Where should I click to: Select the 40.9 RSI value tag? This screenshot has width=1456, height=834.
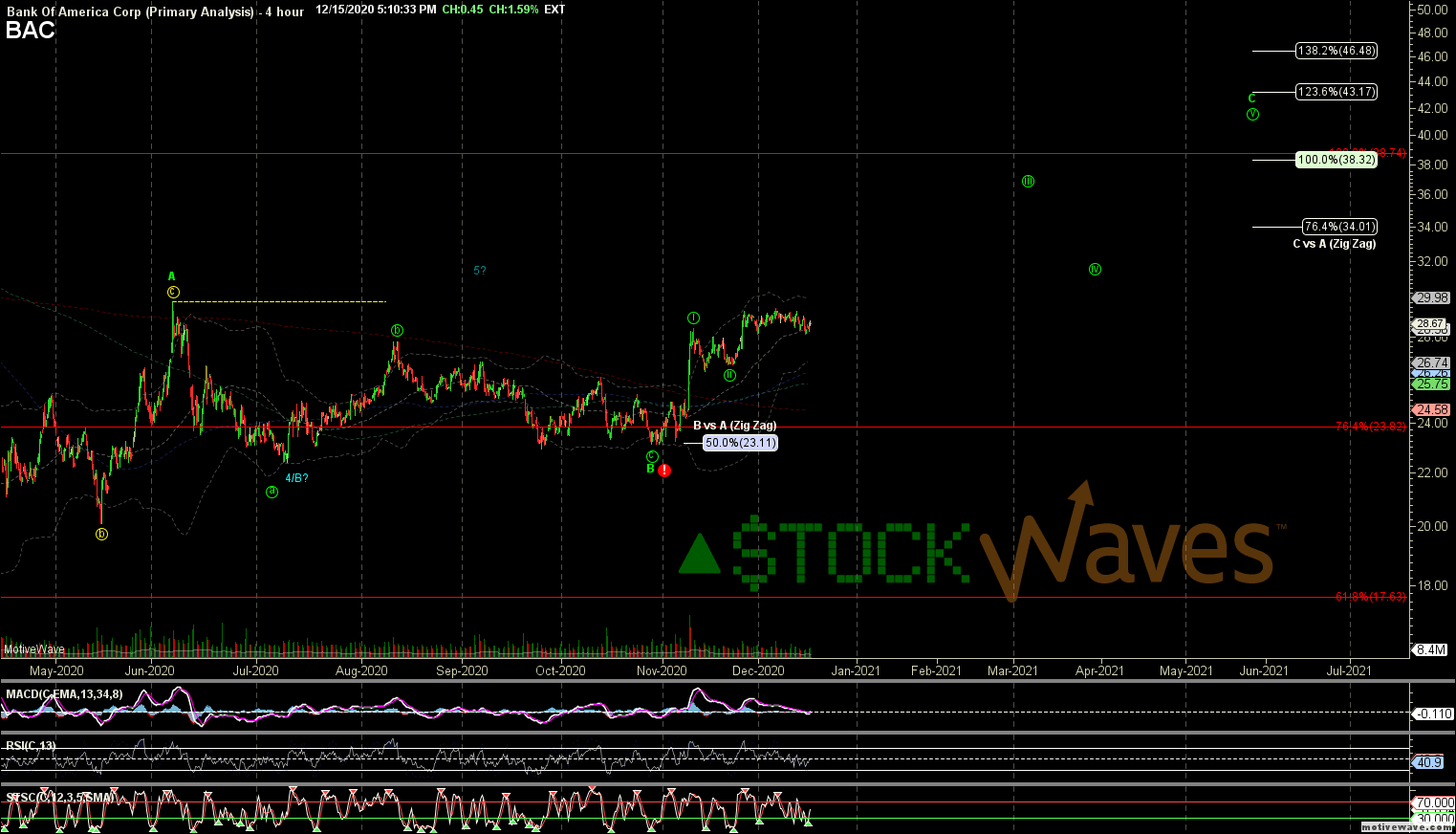coord(1428,762)
